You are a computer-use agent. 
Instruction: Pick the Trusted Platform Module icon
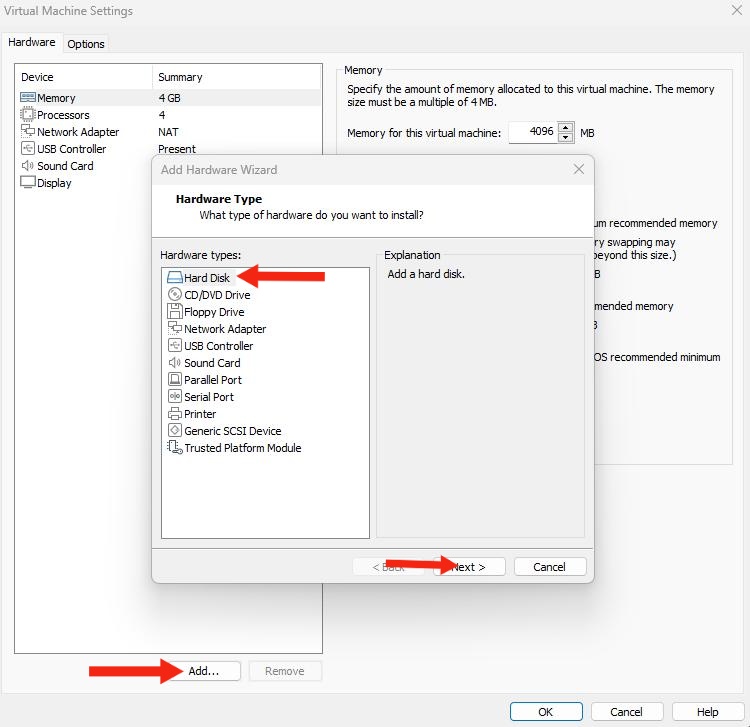coord(175,448)
